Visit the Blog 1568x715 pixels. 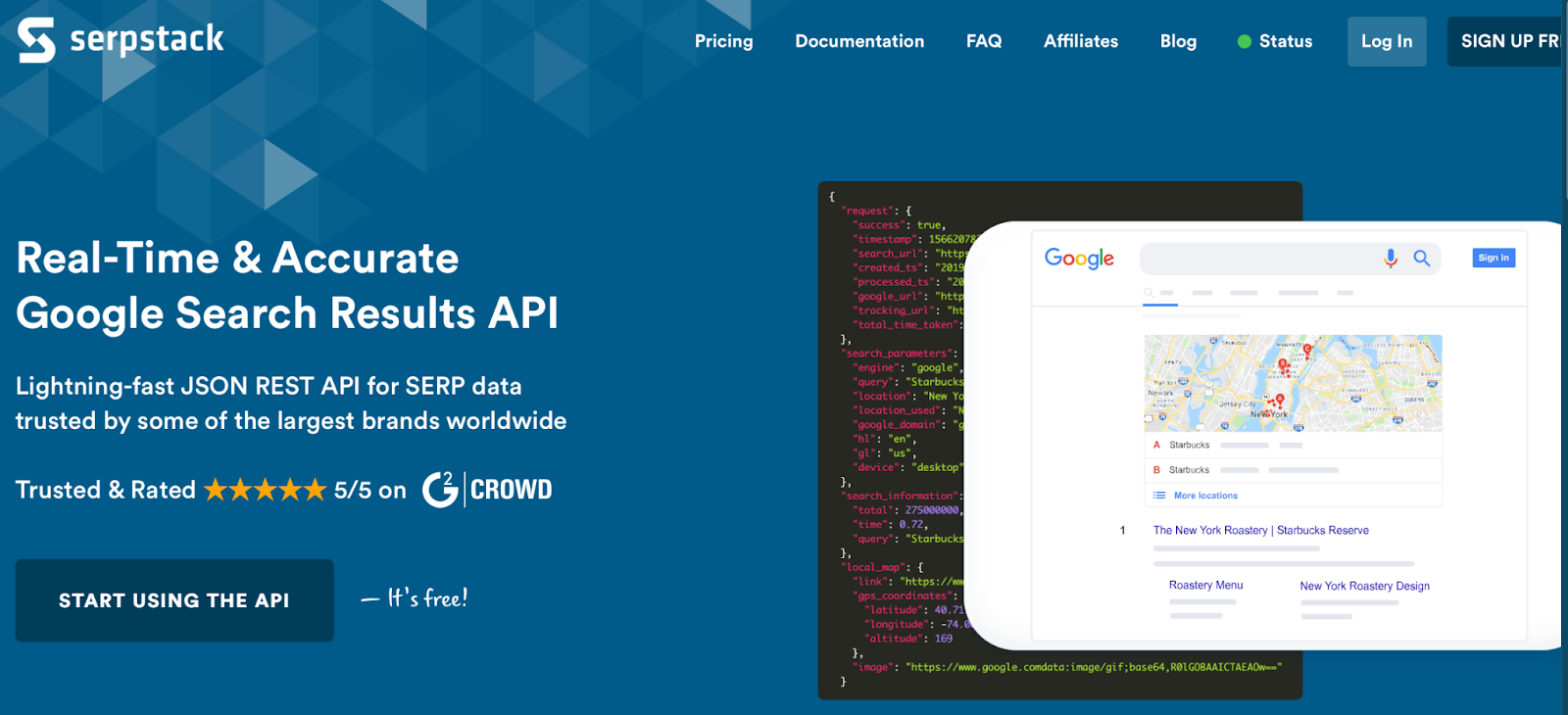click(x=1178, y=41)
